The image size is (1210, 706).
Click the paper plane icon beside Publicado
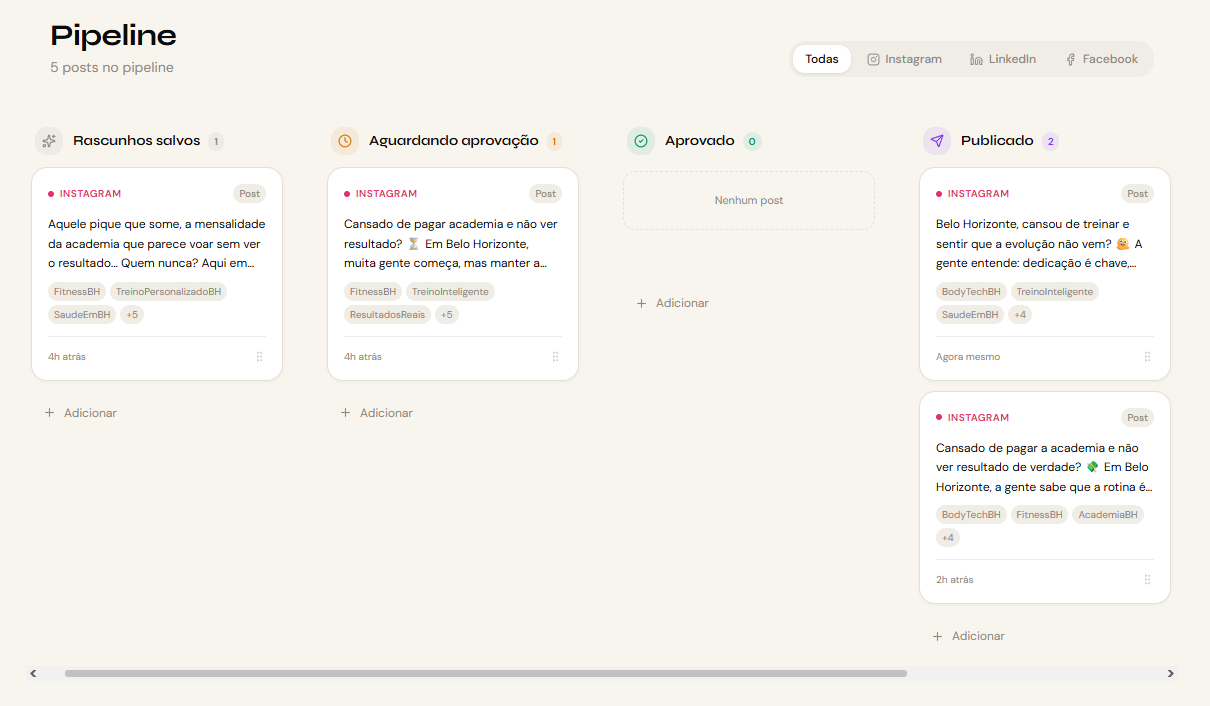click(x=937, y=141)
